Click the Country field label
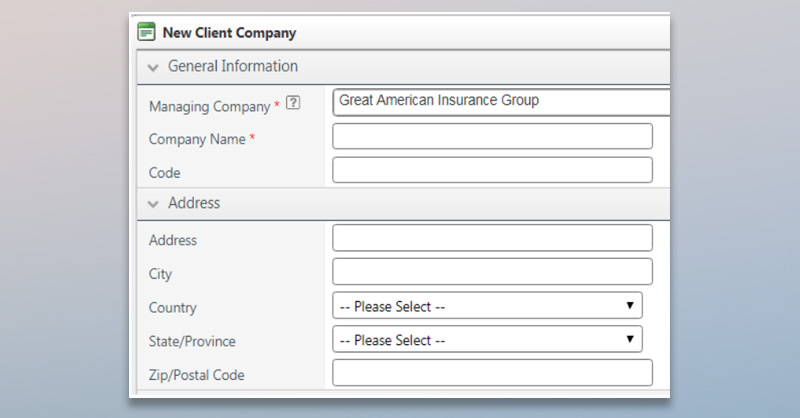Viewport: 800px width, 418px height. coord(172,308)
